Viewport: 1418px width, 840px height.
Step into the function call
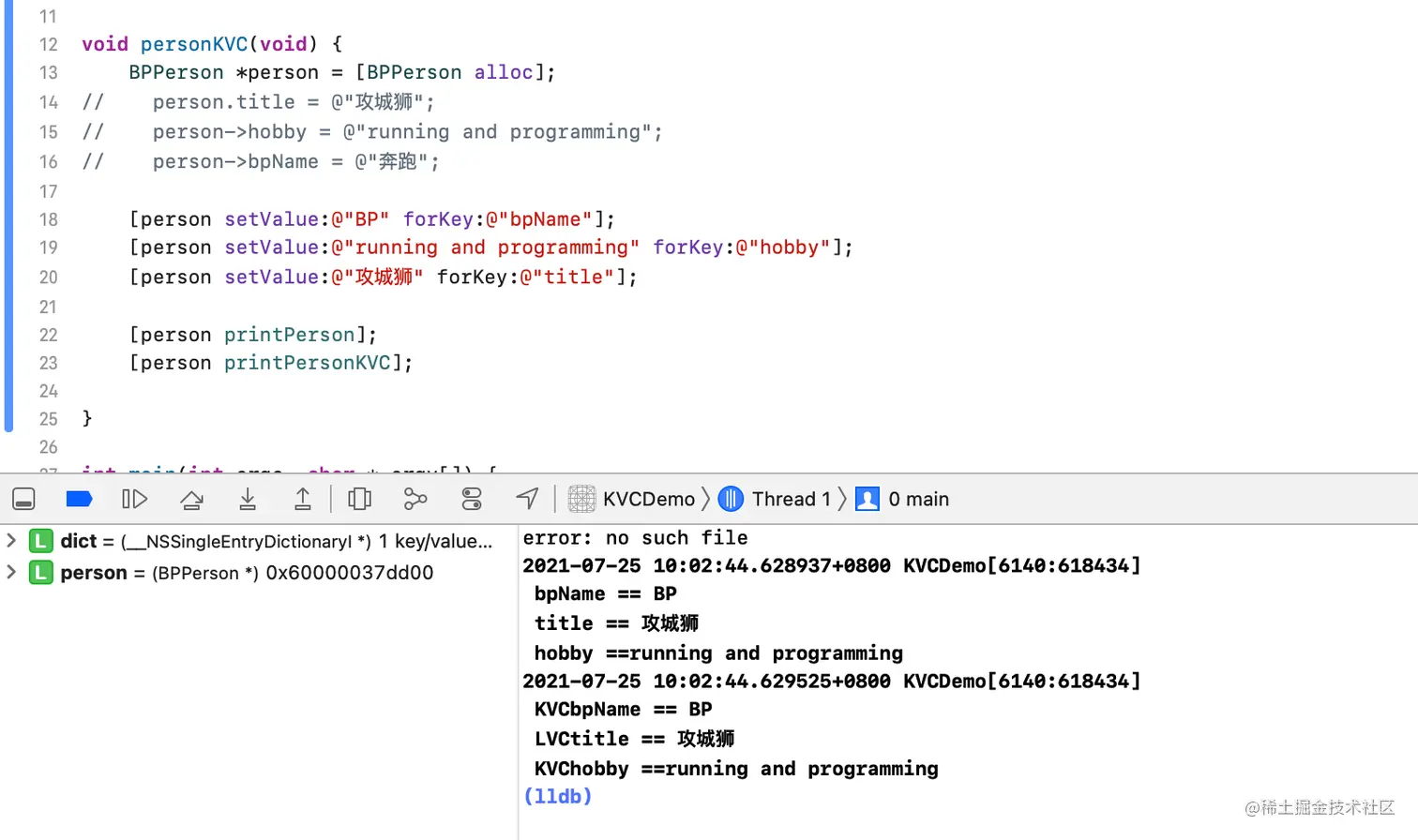coord(246,499)
